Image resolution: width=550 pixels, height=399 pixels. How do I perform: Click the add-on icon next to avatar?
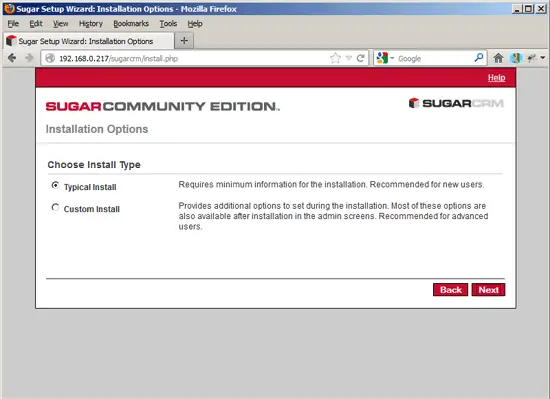pyautogui.click(x=532, y=58)
